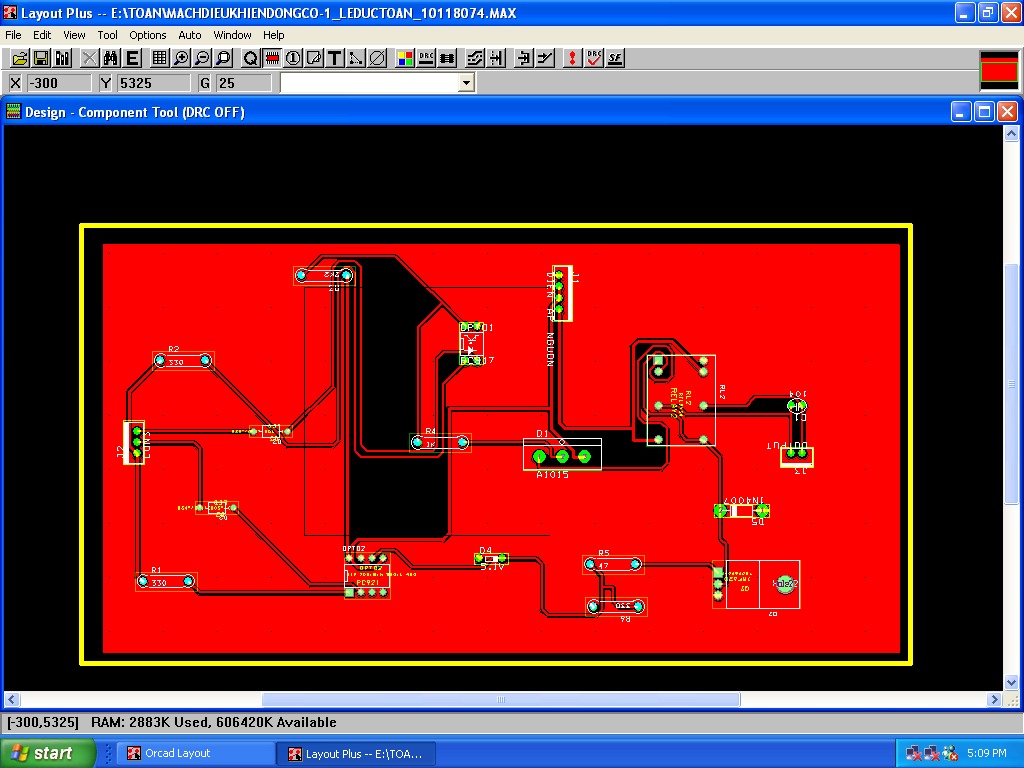This screenshot has height=768, width=1024.
Task: Click the horizontal scrollbar right arrow
Action: click(995, 699)
